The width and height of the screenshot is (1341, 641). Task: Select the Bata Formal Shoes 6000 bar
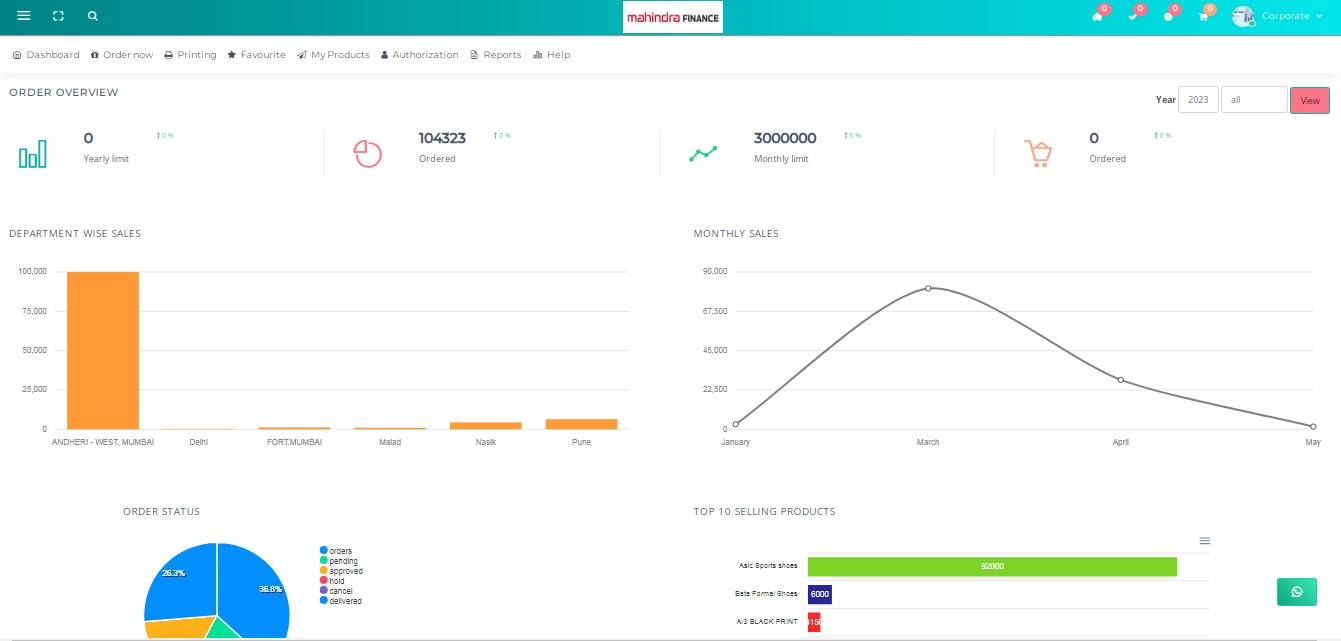click(x=820, y=594)
